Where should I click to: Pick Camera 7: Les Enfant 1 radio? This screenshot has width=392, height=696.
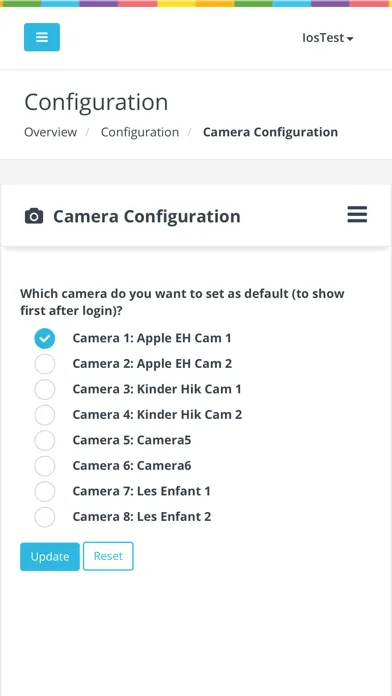tap(45, 492)
